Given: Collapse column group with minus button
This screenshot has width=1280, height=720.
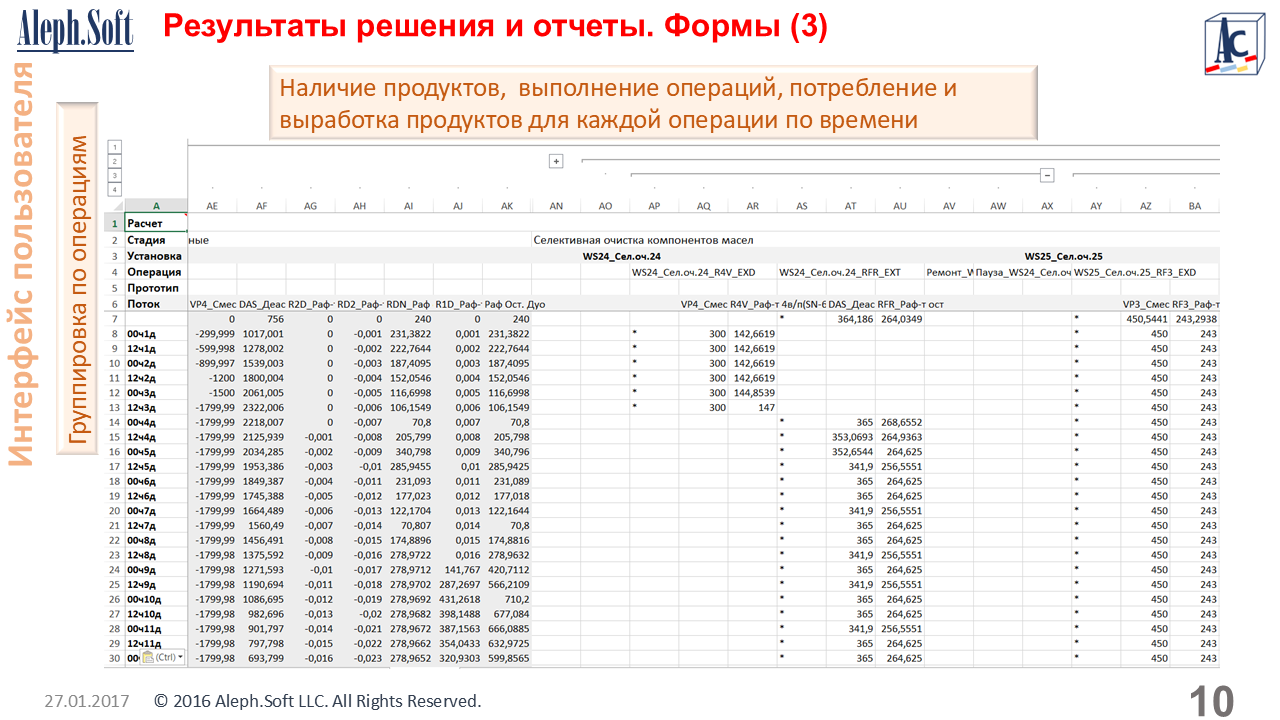Looking at the screenshot, I should tap(1047, 175).
